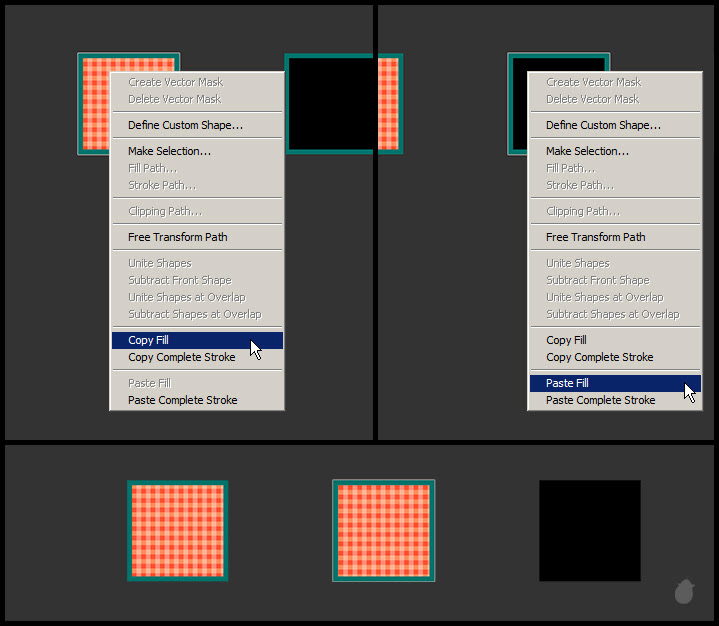
Task: Click Define Custom Shape in left menu
Action: (197, 125)
